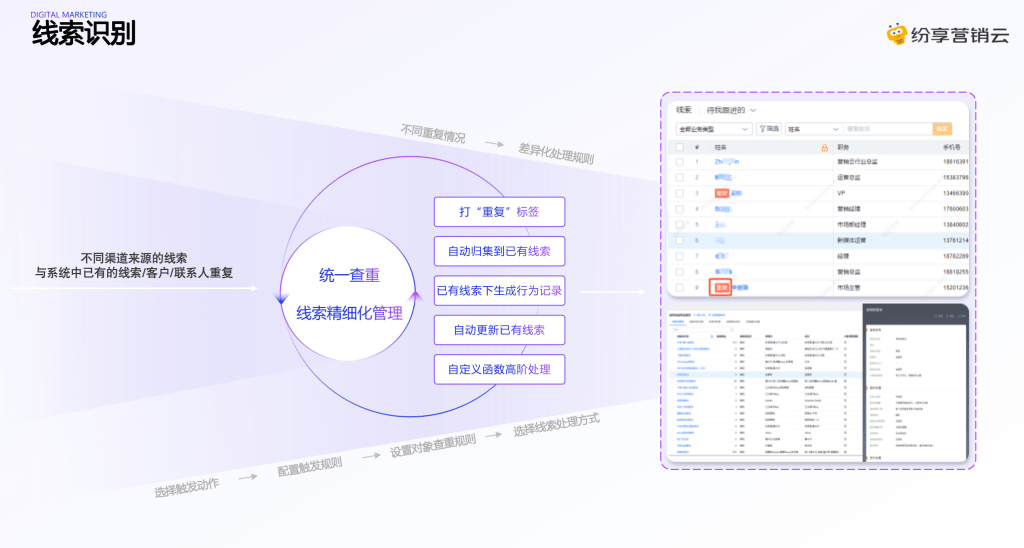
Task: Click the red 重复 tag in row 3
Action: coord(721,193)
